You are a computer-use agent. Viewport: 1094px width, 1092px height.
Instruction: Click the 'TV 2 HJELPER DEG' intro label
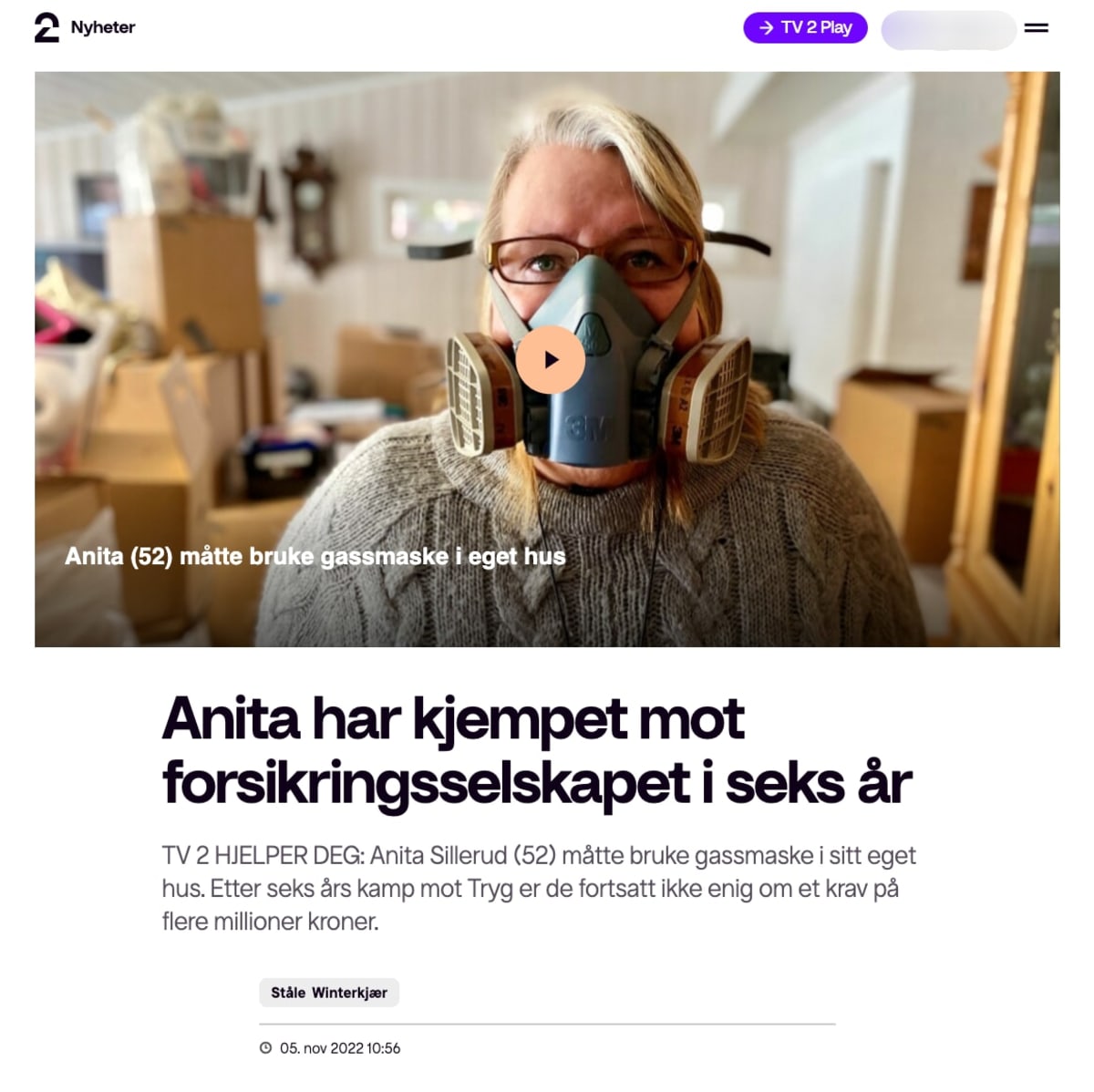(263, 856)
